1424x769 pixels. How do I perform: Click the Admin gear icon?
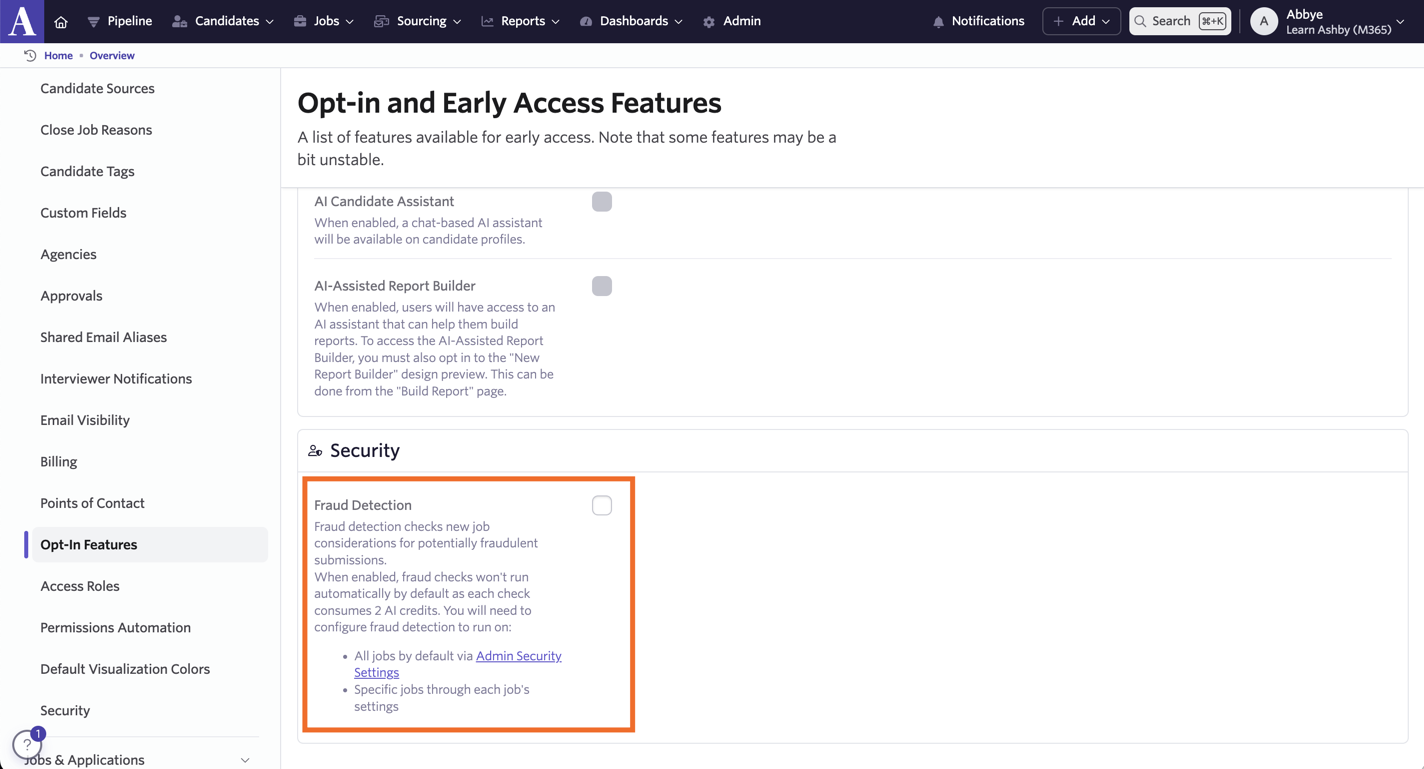point(709,22)
